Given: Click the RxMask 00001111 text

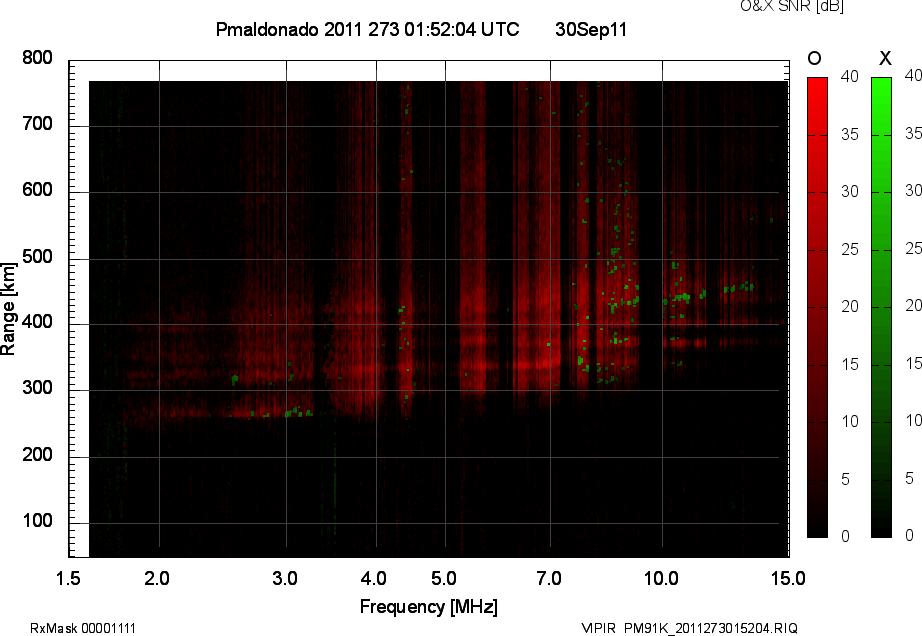Looking at the screenshot, I should (x=83, y=628).
